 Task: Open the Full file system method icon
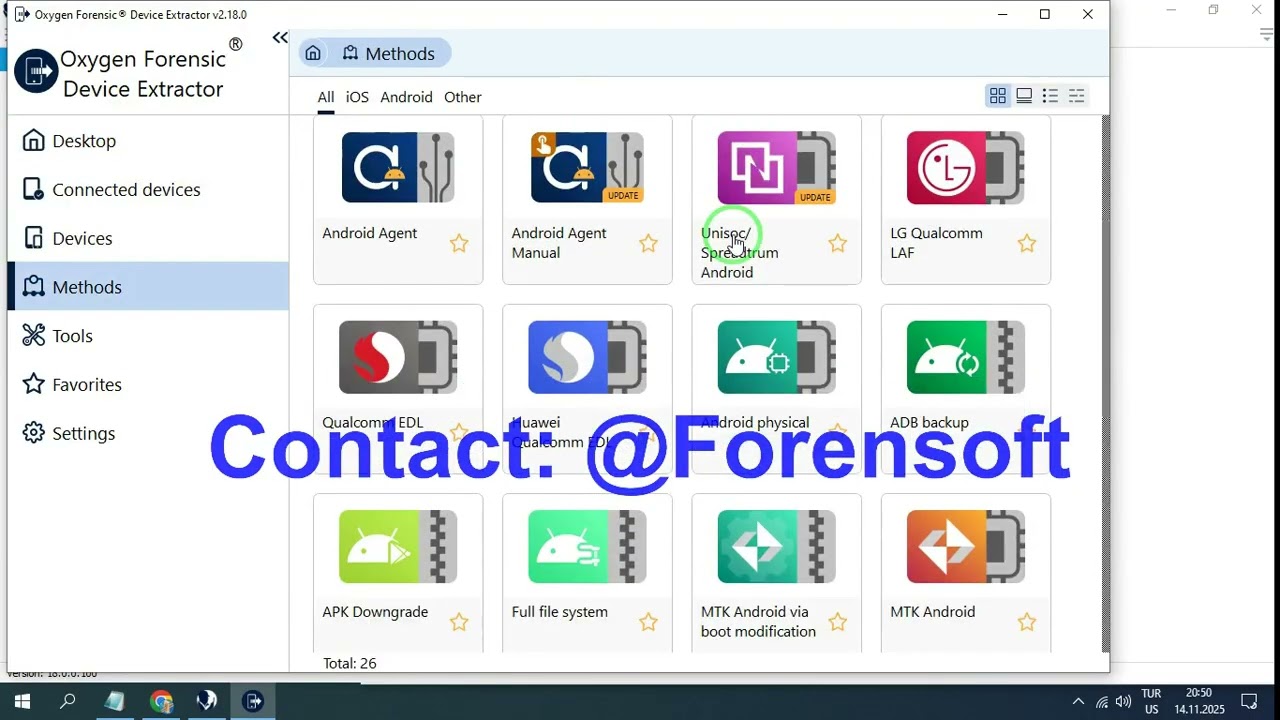[x=587, y=547]
